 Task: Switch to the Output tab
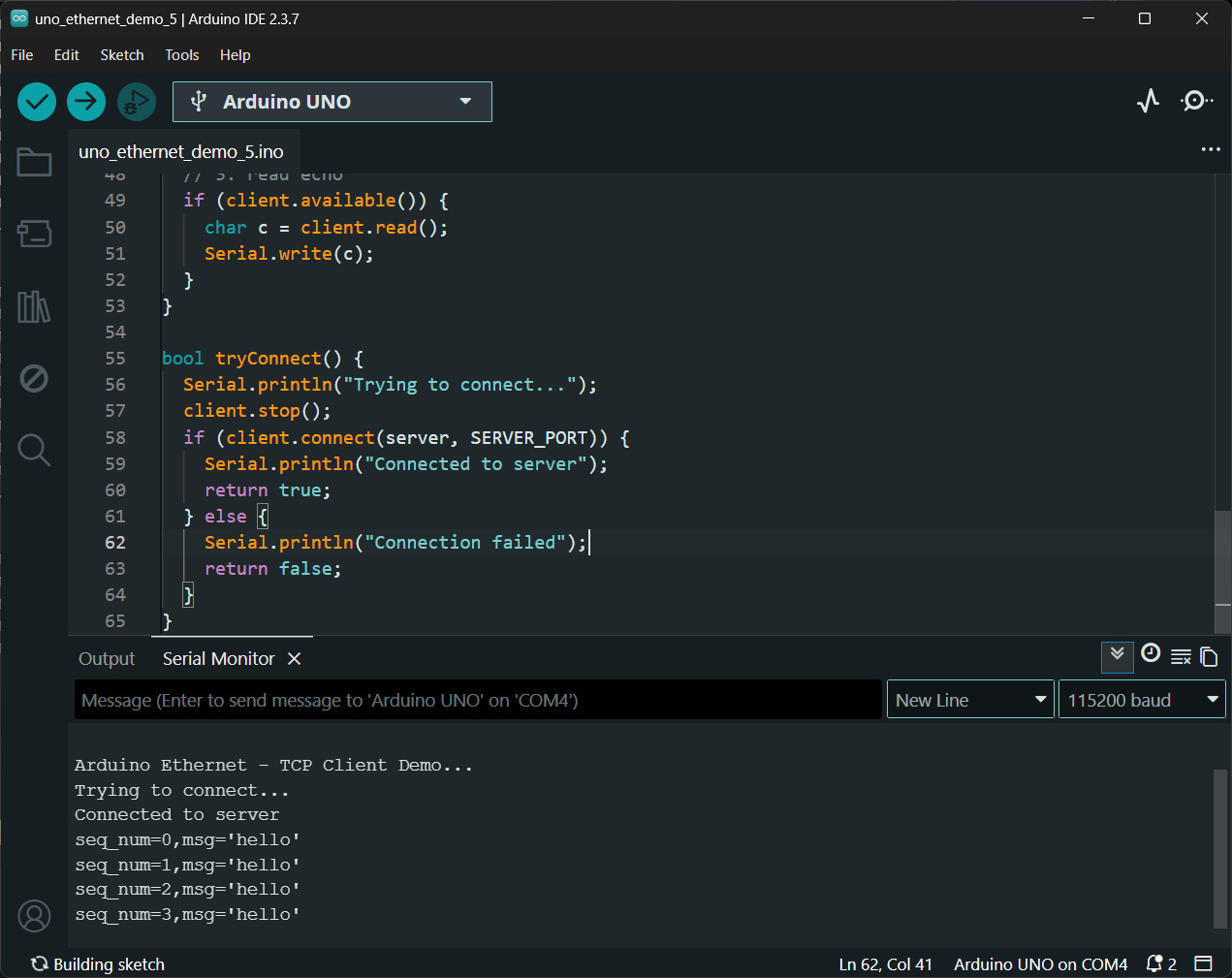(107, 659)
